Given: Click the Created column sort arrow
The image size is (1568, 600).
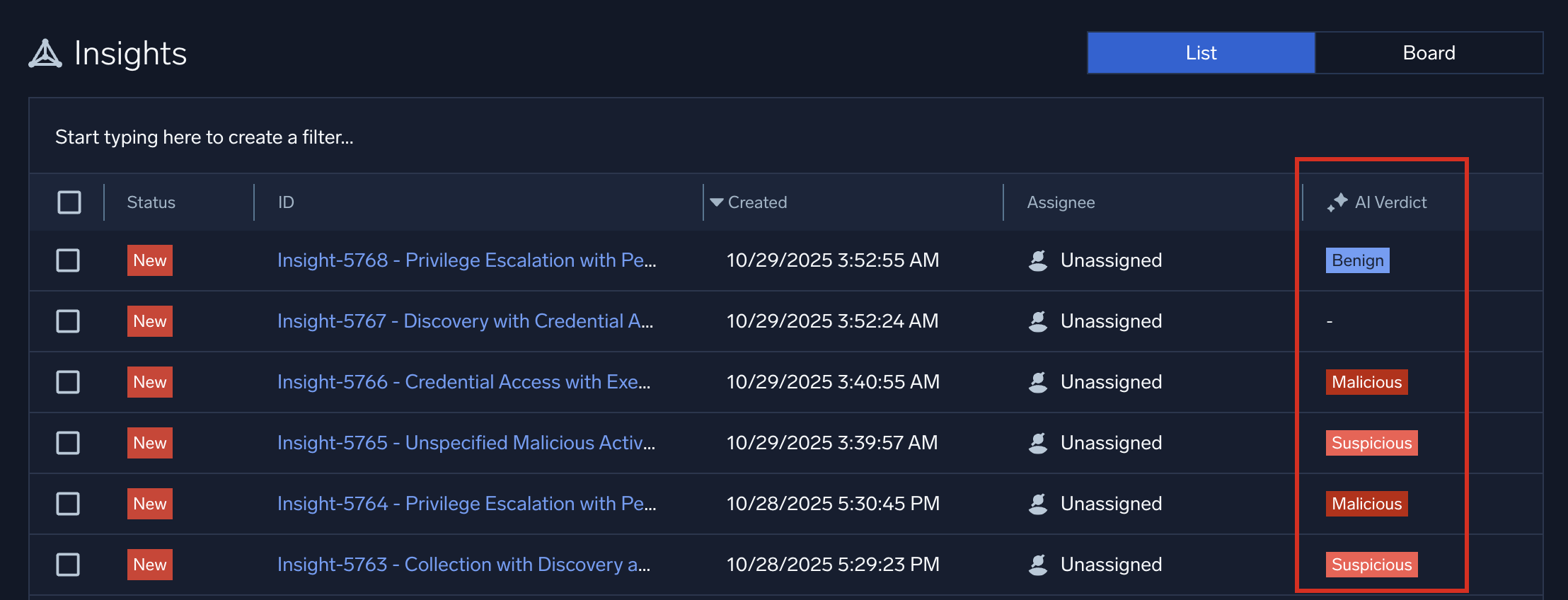Looking at the screenshot, I should tap(716, 202).
